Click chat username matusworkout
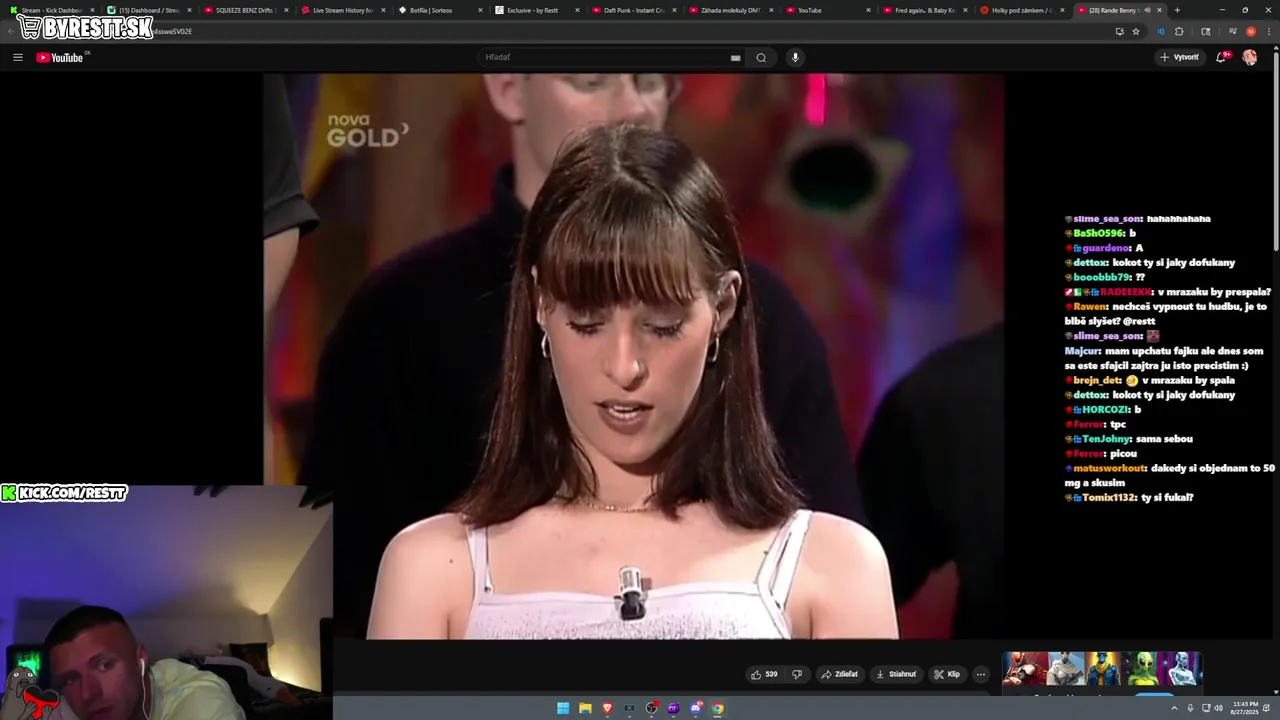Viewport: 1280px width, 720px height. point(1107,468)
